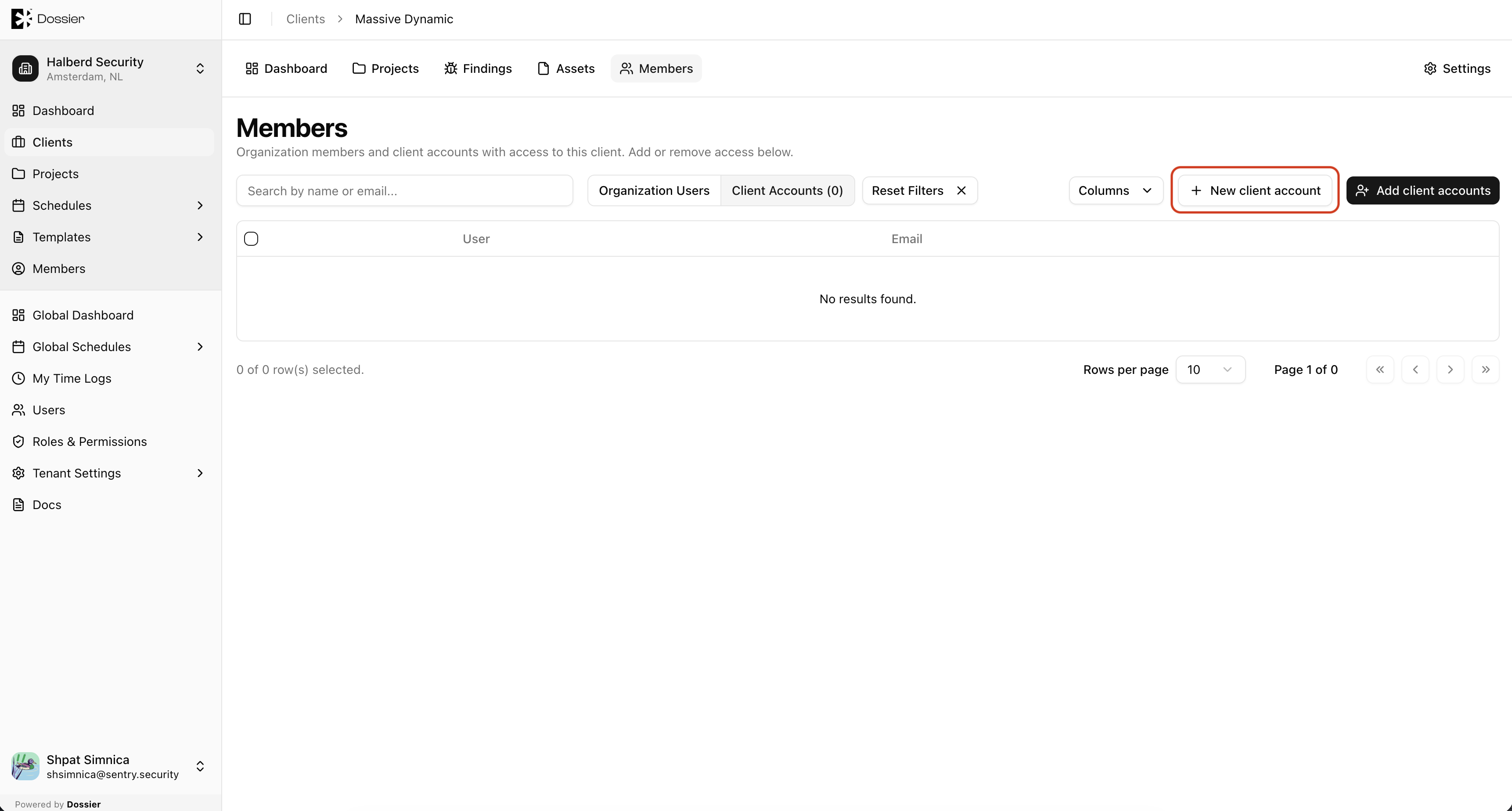The width and height of the screenshot is (1512, 811).
Task: Toggle the select-all checkbox in table header
Action: click(251, 239)
